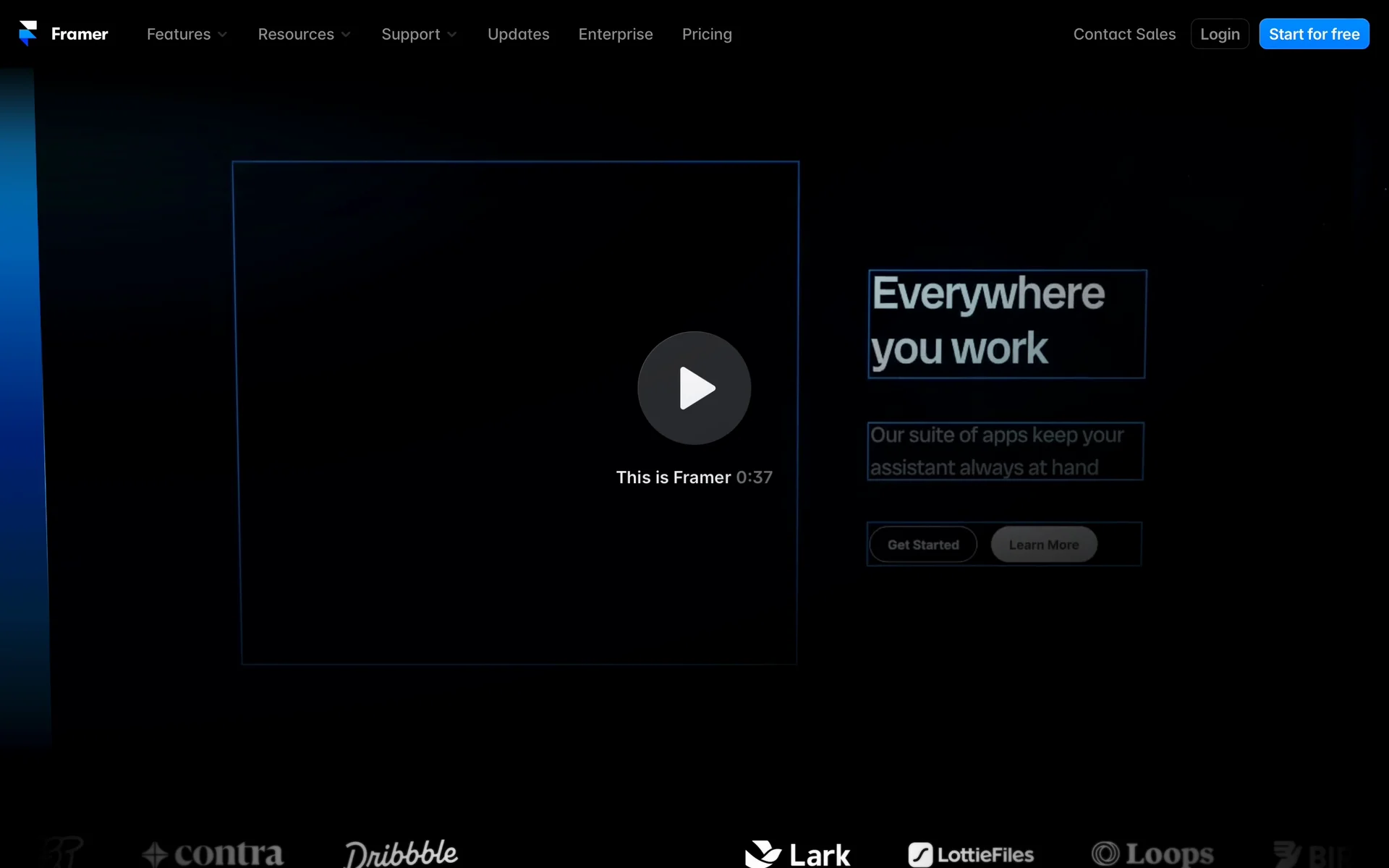The width and height of the screenshot is (1389, 868).
Task: Click the Framer logo icon
Action: [27, 33]
